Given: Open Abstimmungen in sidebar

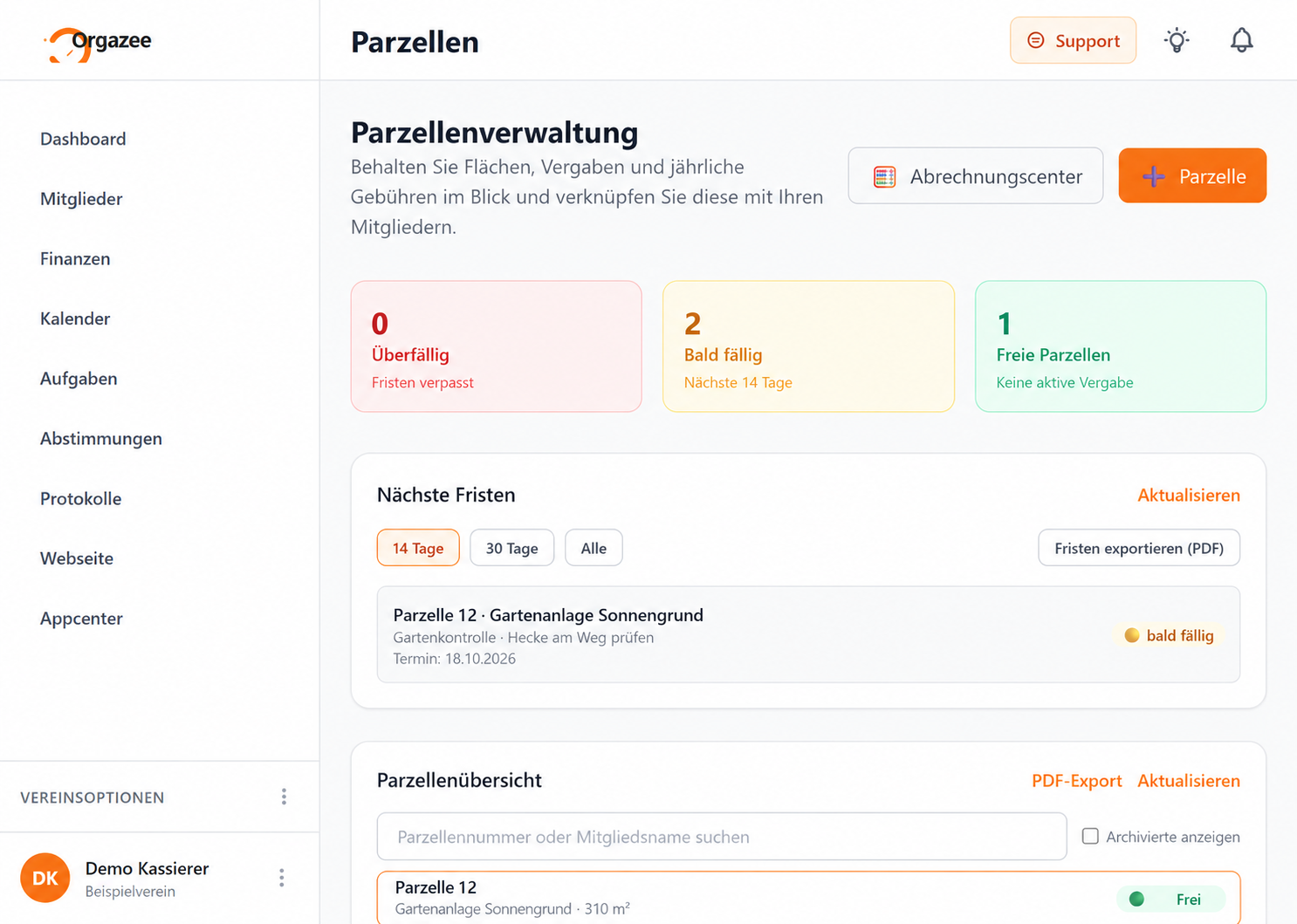Looking at the screenshot, I should tap(101, 439).
